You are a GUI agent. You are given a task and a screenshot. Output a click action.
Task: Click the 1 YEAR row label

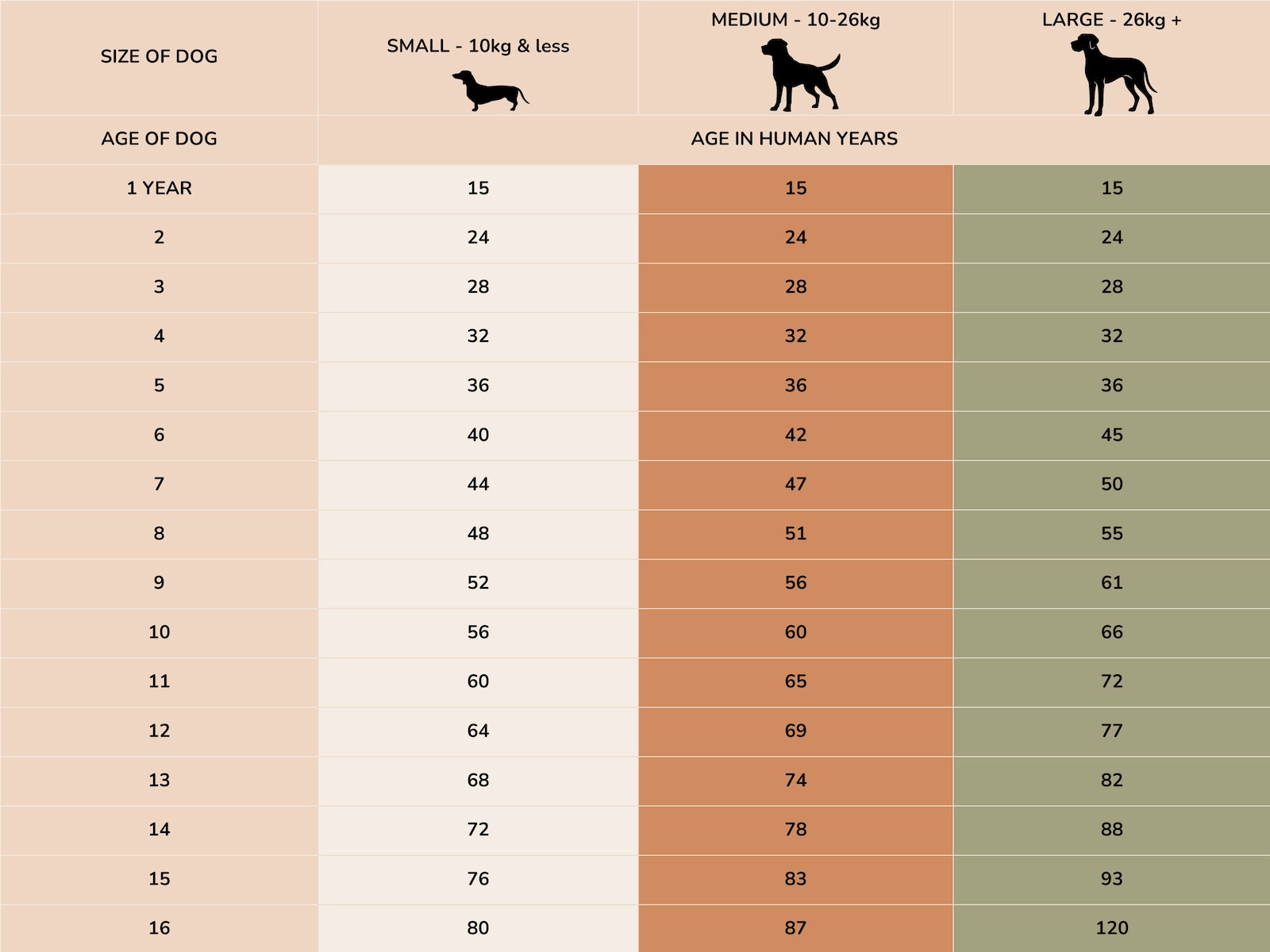159,188
